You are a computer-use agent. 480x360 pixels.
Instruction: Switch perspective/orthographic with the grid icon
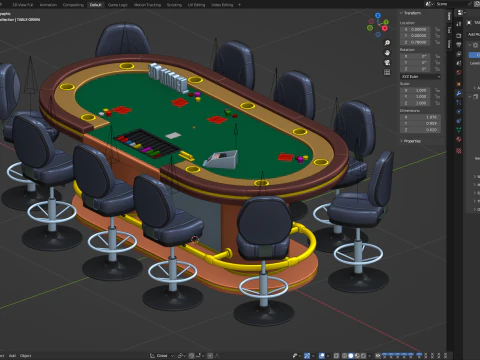coord(387,72)
